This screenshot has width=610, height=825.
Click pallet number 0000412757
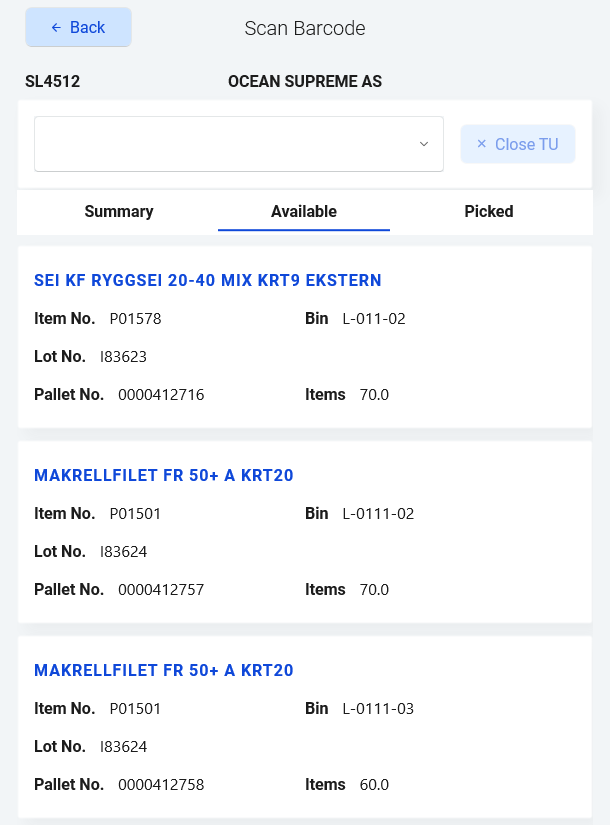tap(161, 590)
